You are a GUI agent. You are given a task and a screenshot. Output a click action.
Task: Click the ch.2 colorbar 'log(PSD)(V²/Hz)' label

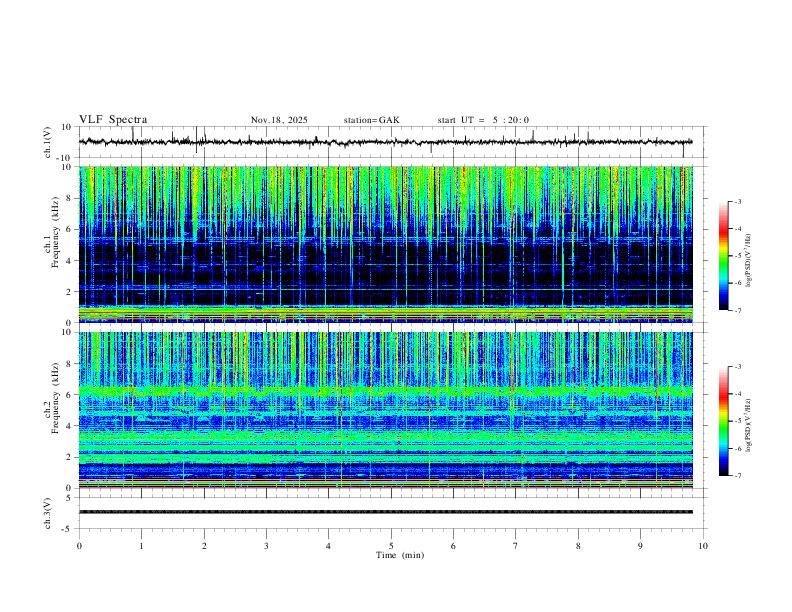click(749, 425)
